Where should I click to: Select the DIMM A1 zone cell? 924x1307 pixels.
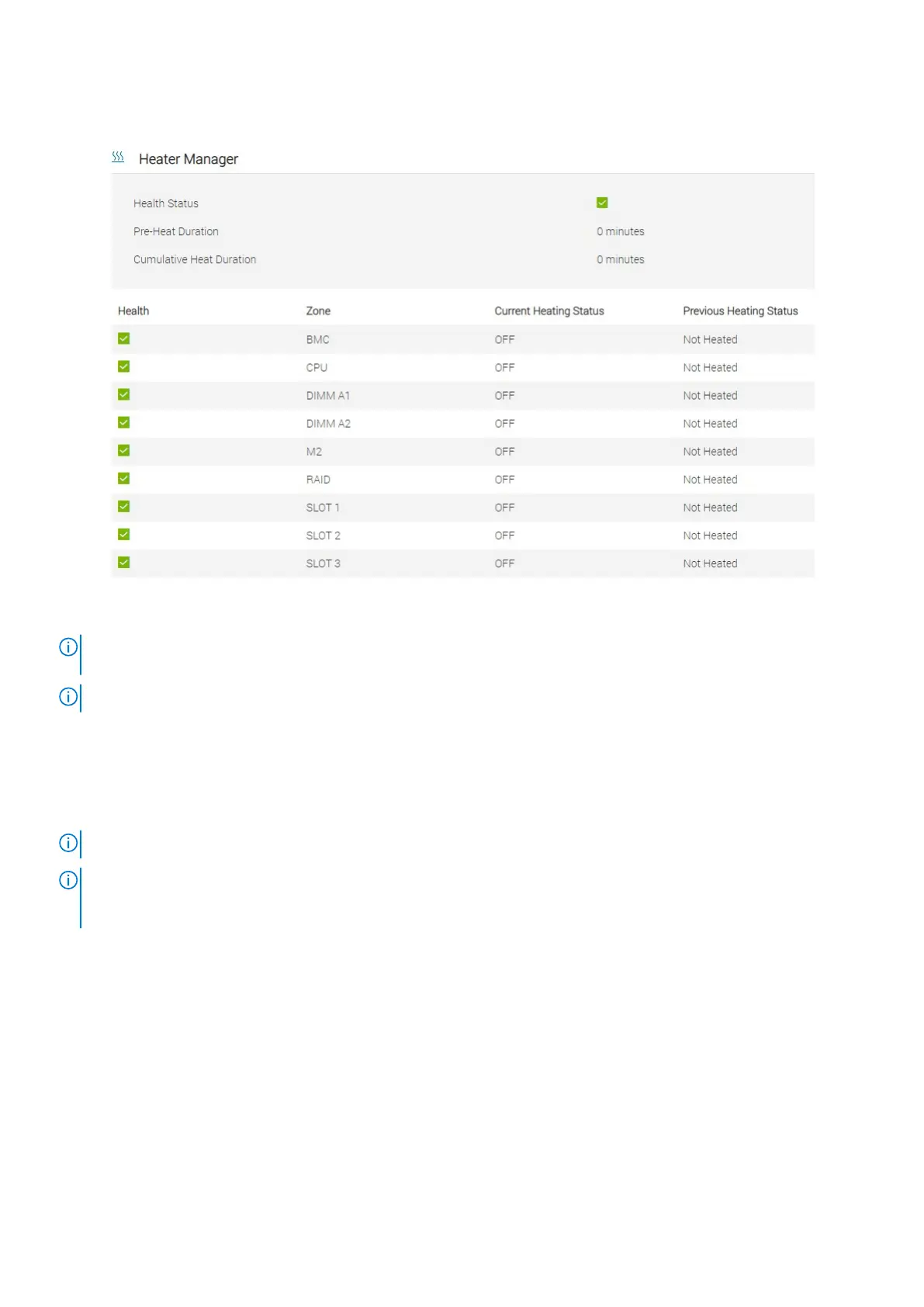[x=328, y=396]
